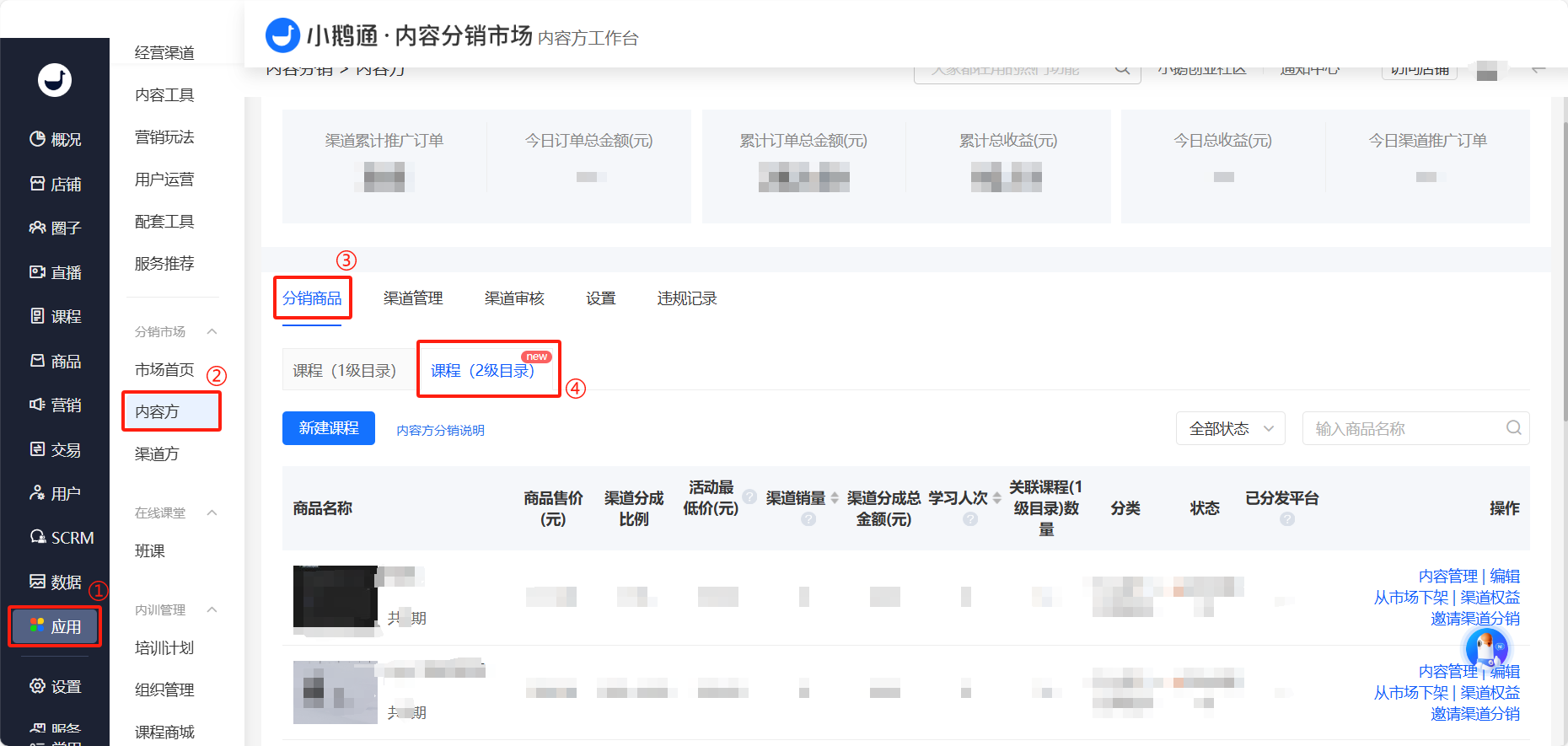Open the floating robot assistant icon
The image size is (1568, 746).
tap(1486, 649)
